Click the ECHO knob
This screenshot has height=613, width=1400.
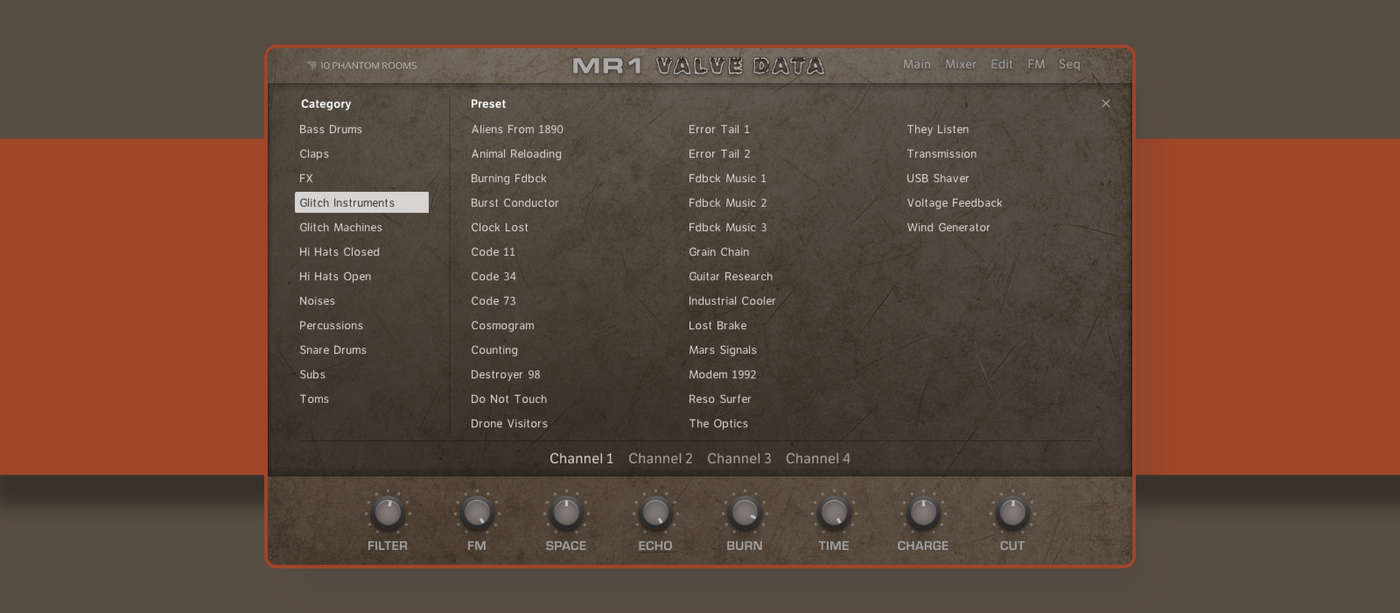point(655,513)
